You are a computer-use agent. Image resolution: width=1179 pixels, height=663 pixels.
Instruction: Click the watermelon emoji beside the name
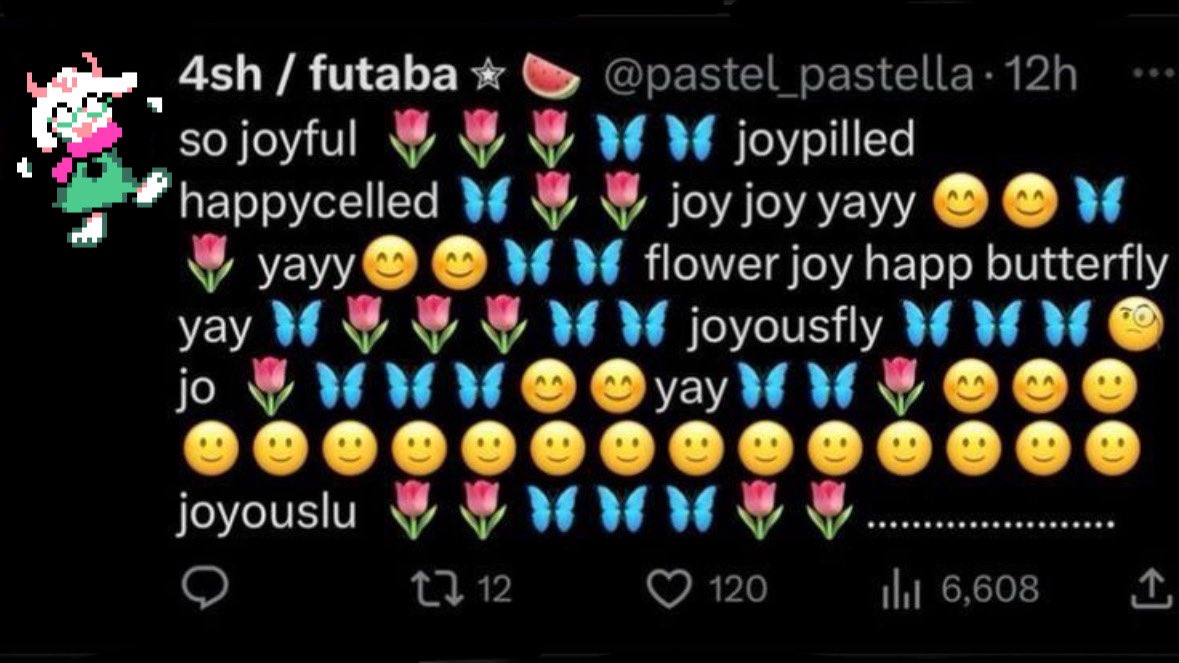tap(551, 75)
